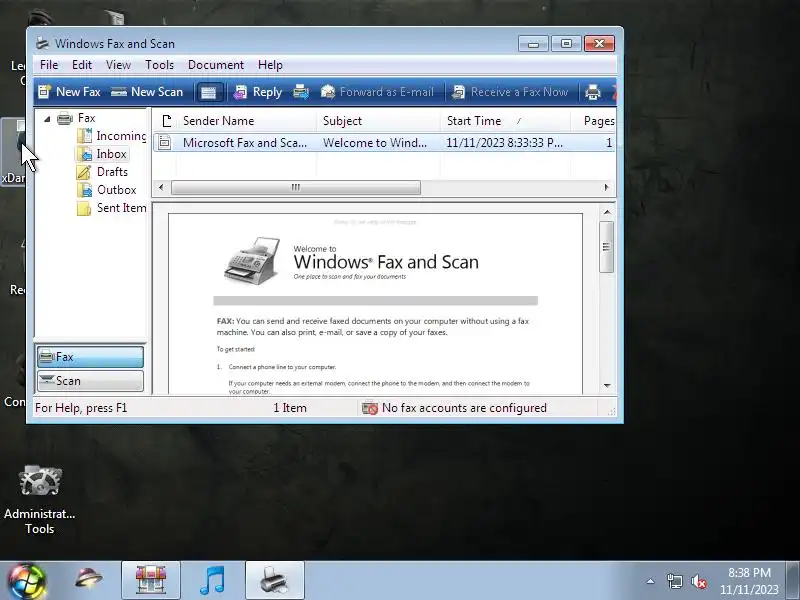
Task: Open the Drafts folder
Action: (x=112, y=172)
